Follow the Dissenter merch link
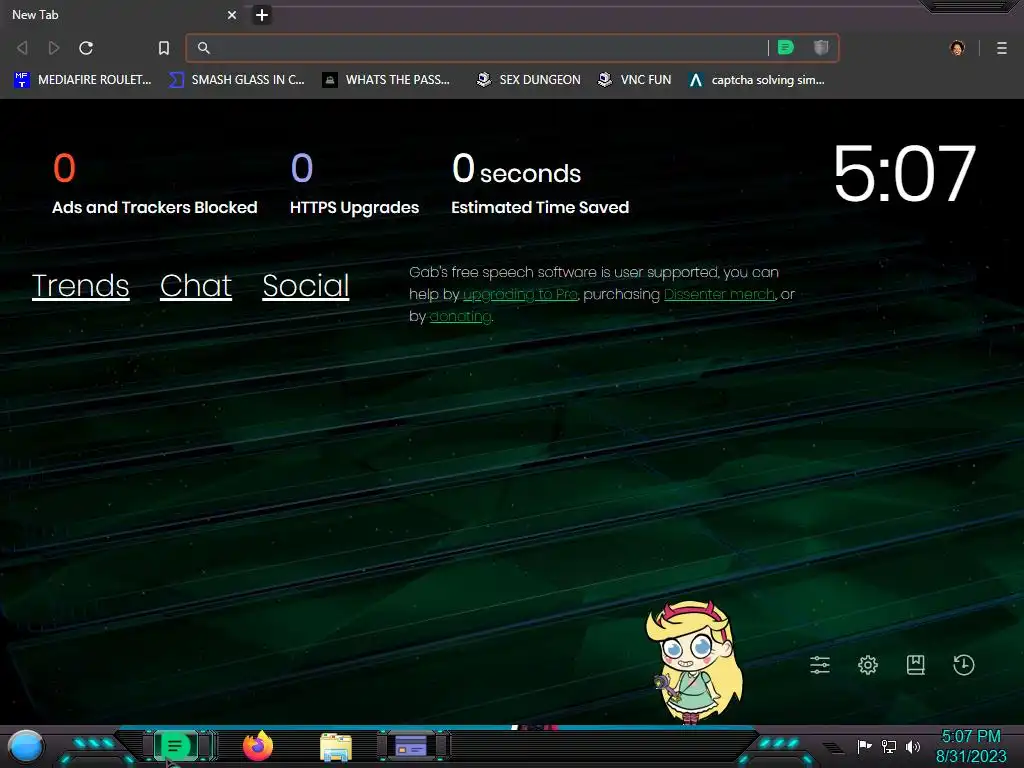The height and width of the screenshot is (768, 1024). click(x=719, y=295)
